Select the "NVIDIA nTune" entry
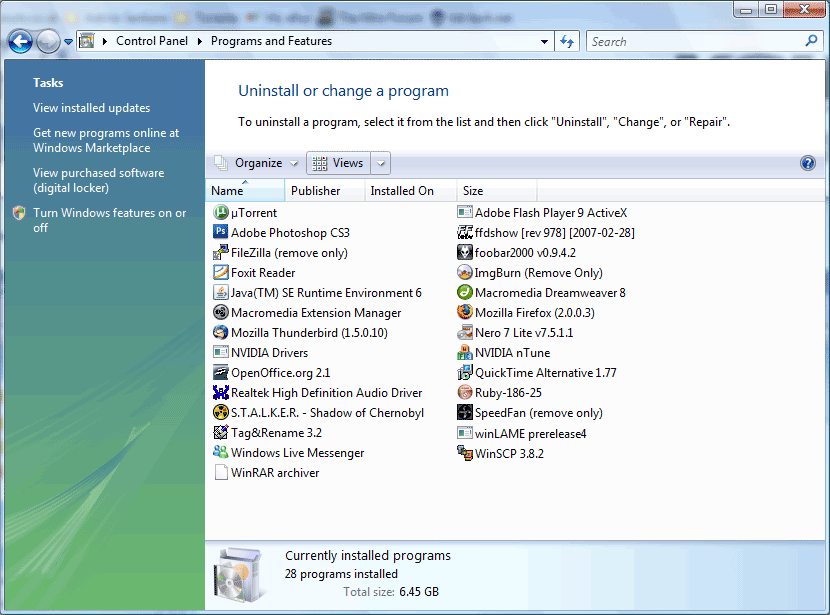830x615 pixels. 503,352
